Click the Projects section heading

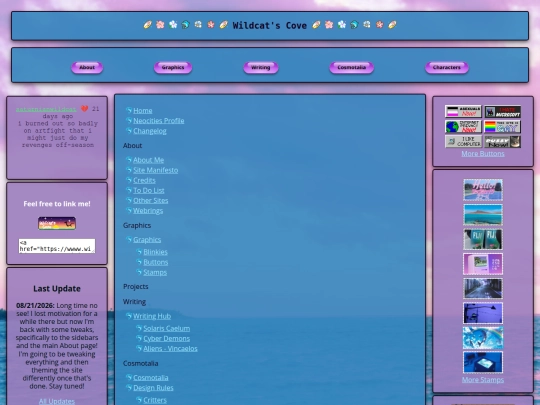pos(136,287)
